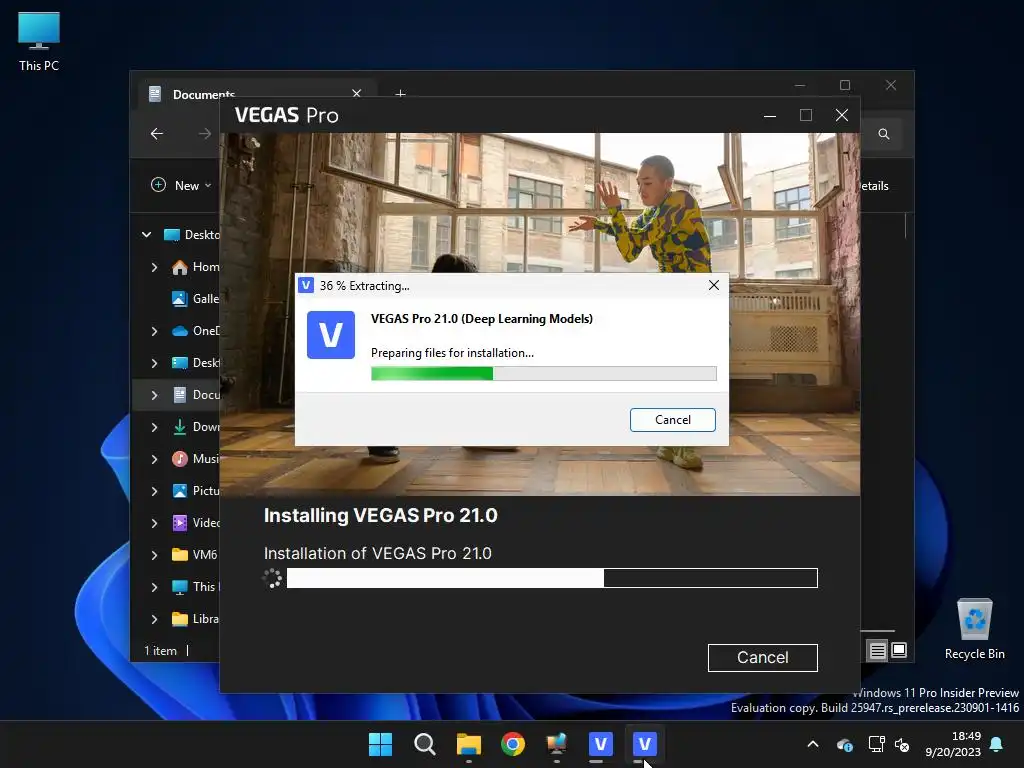Viewport: 1024px width, 768px height.
Task: Select the Downloads icon in navigation pane
Action: coord(180,426)
